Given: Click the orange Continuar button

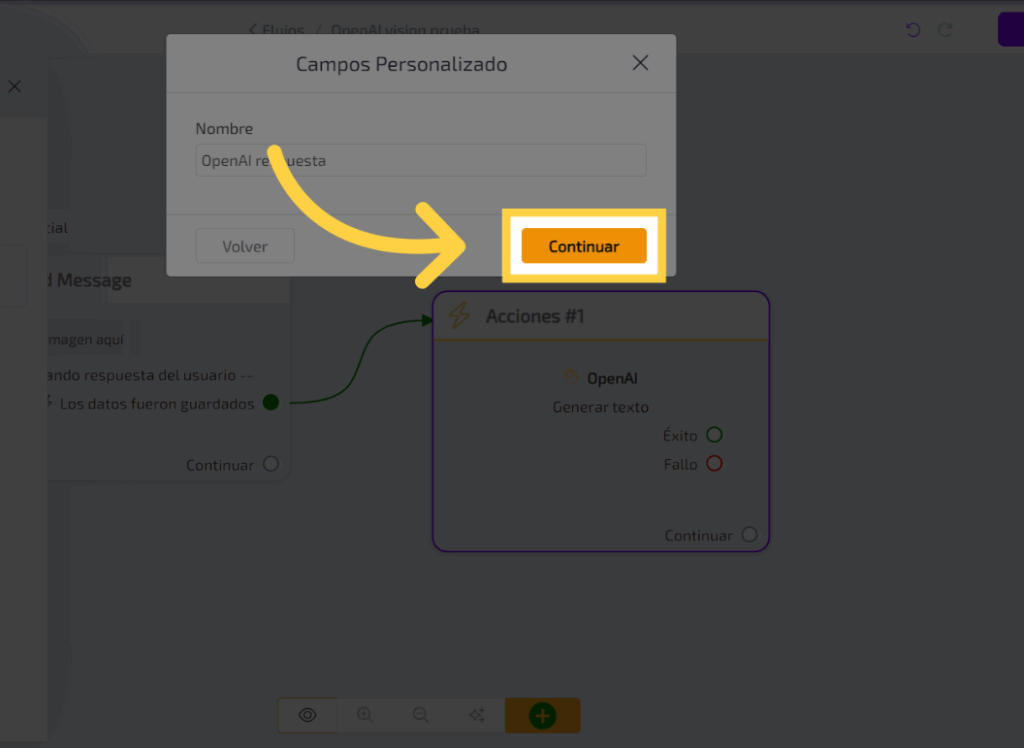Looking at the screenshot, I should click(584, 246).
